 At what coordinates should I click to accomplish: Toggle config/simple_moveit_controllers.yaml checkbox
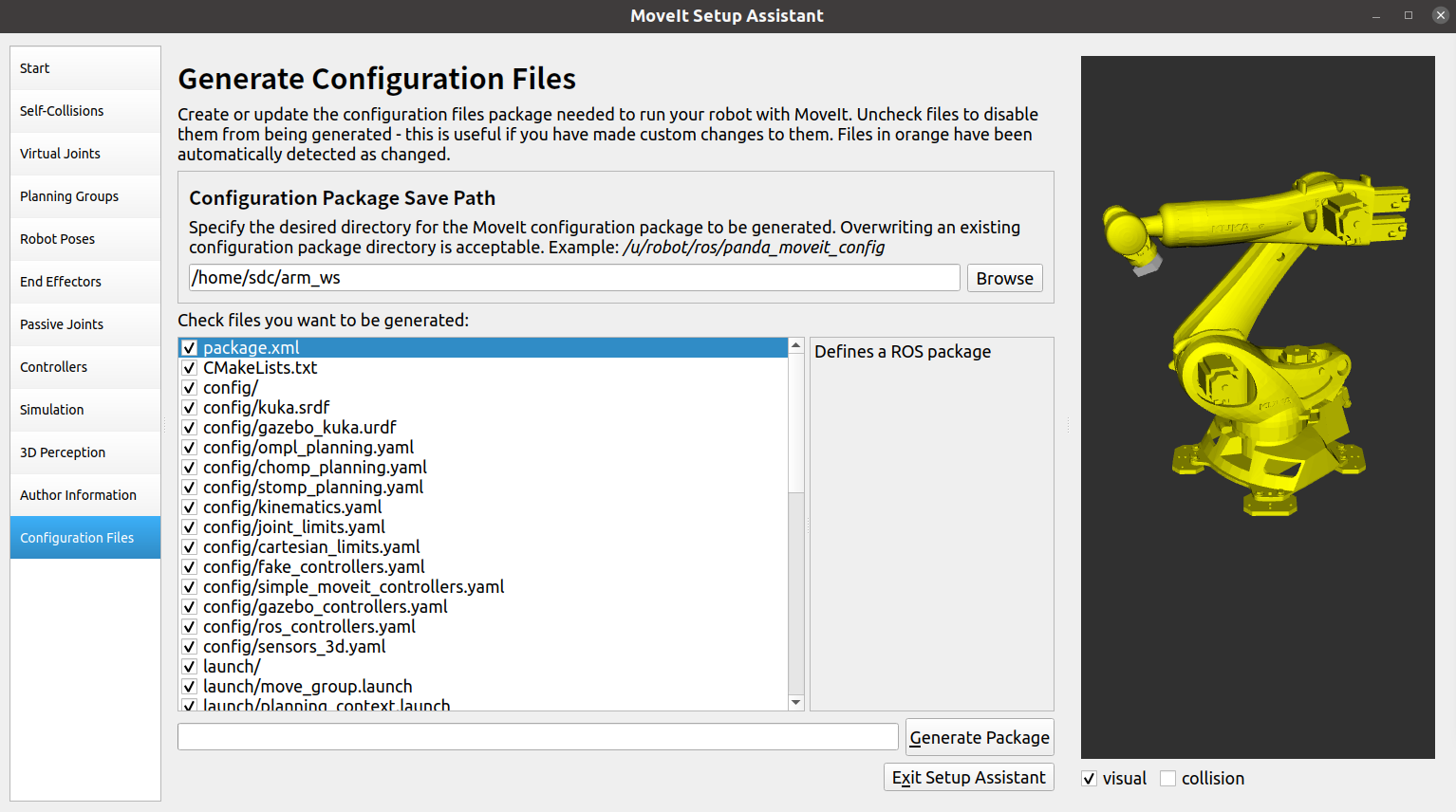pyautogui.click(x=190, y=587)
